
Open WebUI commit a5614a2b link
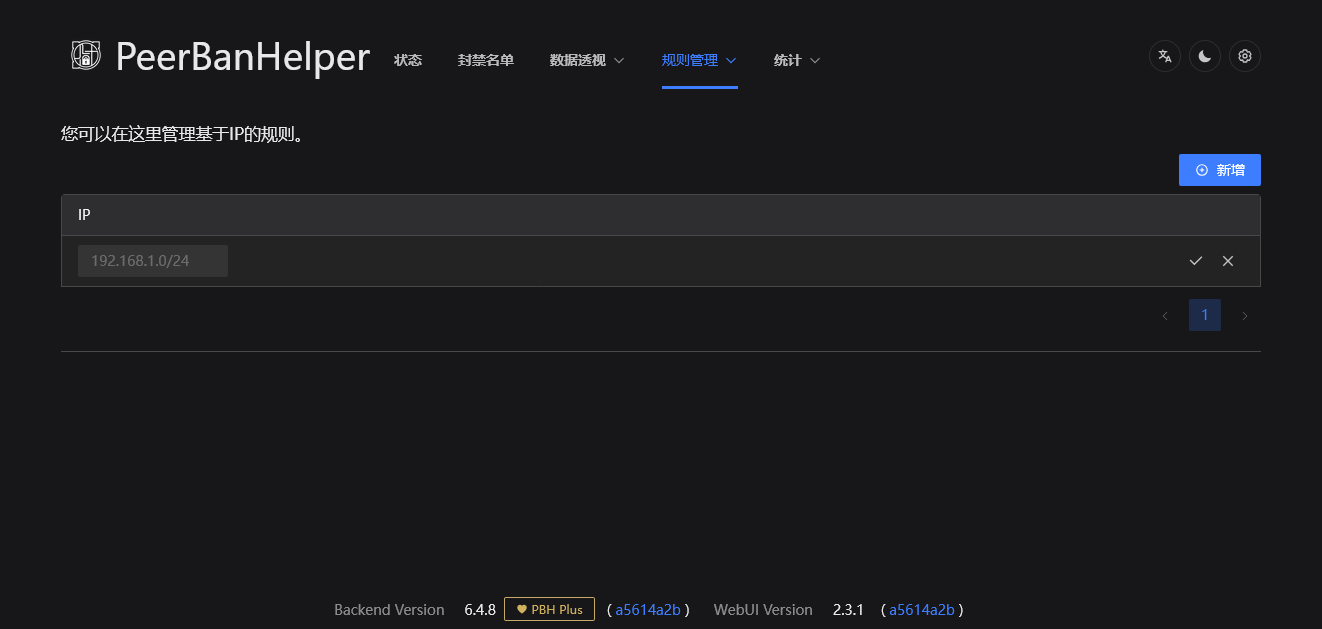(922, 610)
